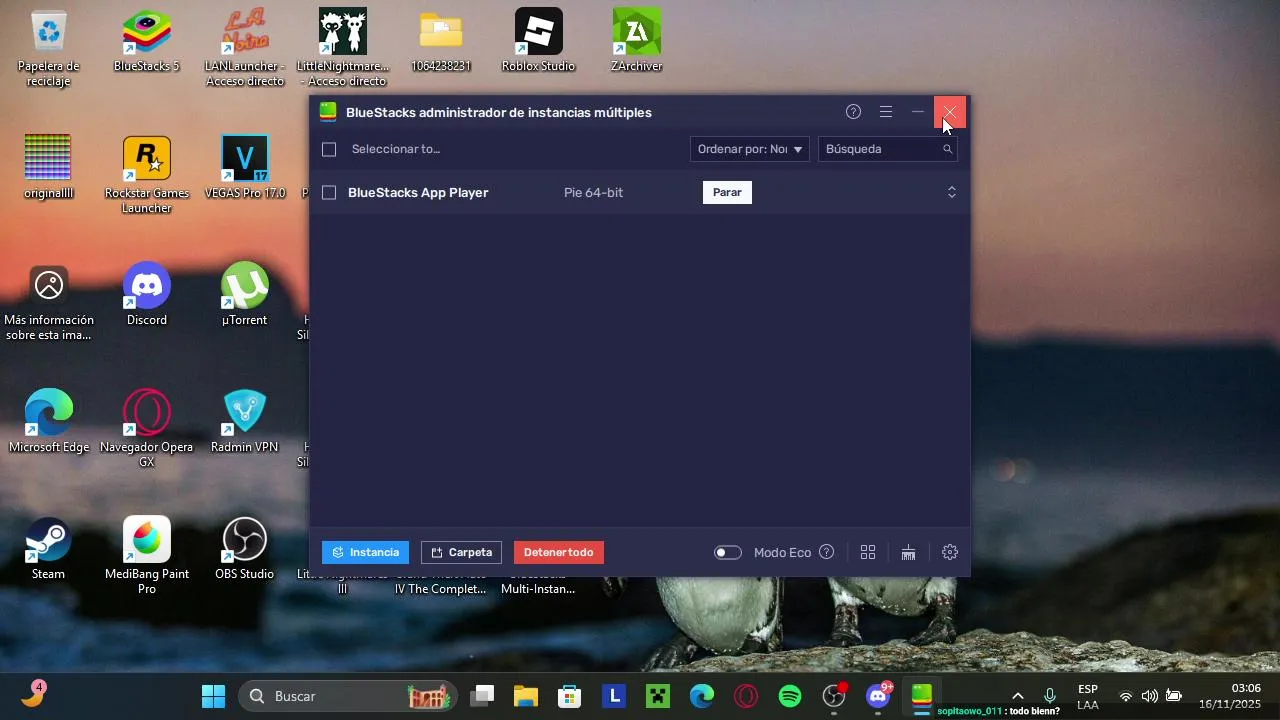Select the LANLauncher desktop shortcut
Image resolution: width=1280 pixels, height=720 pixels.
coord(245,48)
